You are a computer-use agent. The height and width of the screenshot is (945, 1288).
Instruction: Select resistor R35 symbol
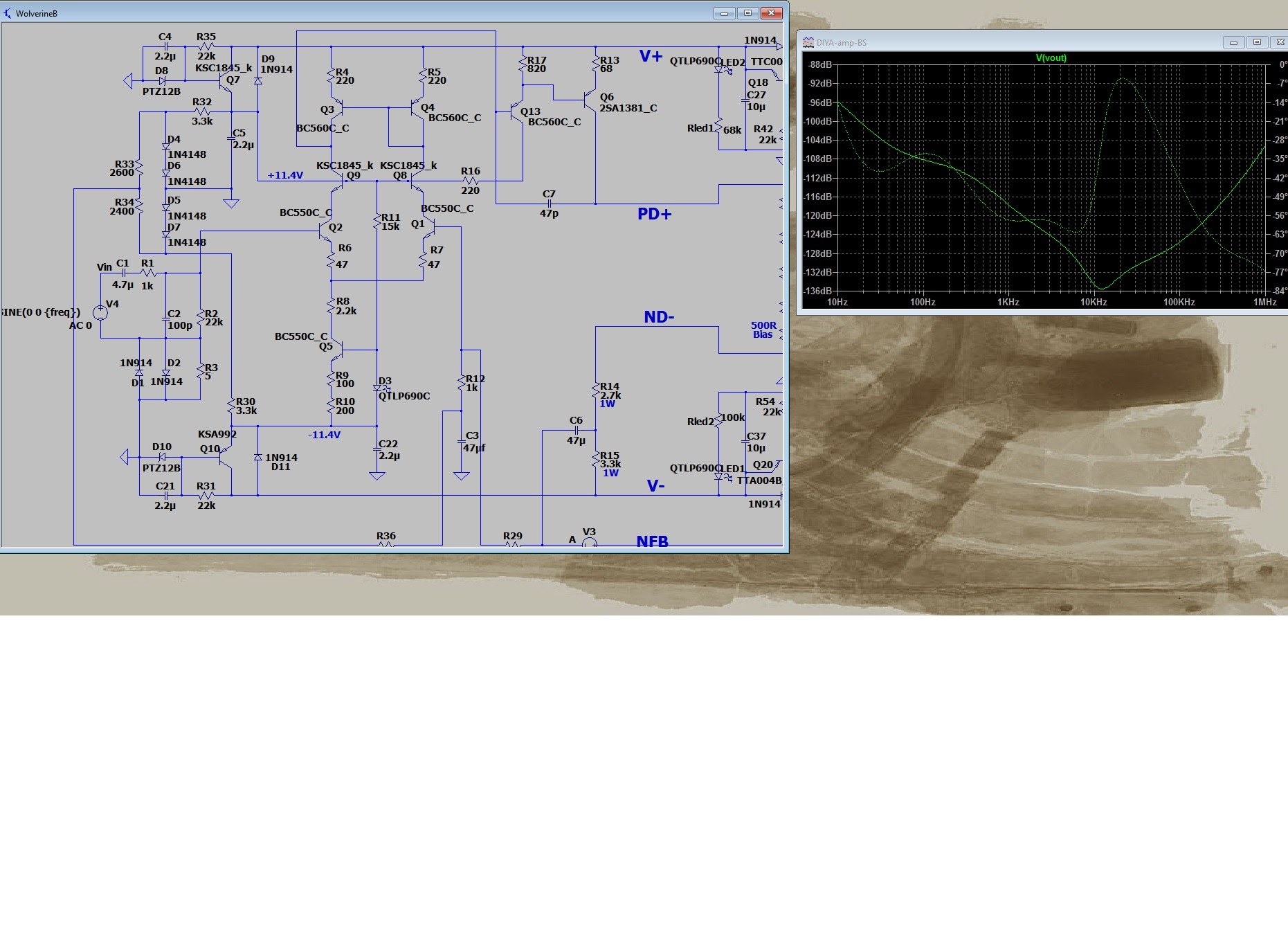206,46
